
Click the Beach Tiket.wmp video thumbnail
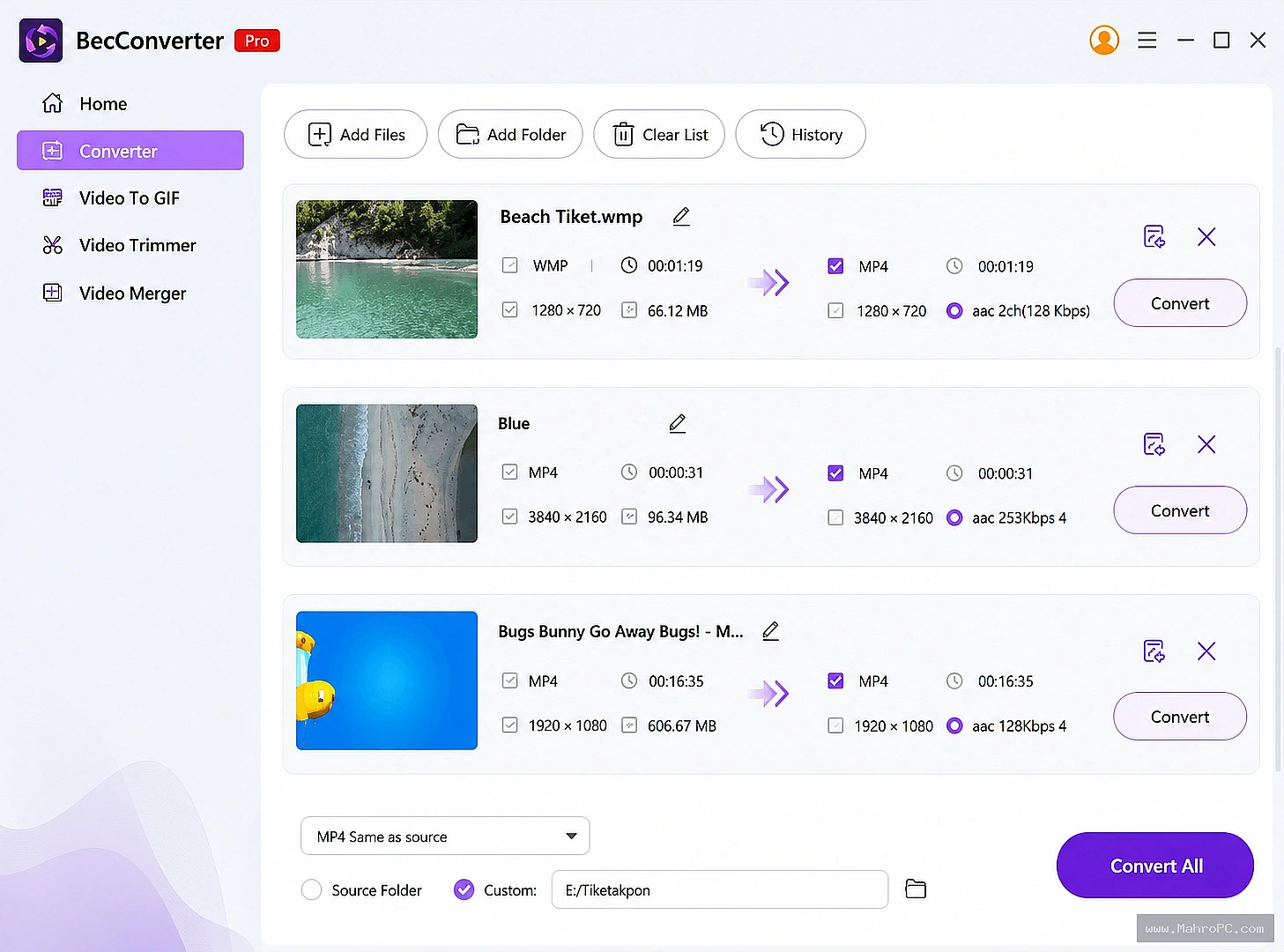pyautogui.click(x=387, y=270)
